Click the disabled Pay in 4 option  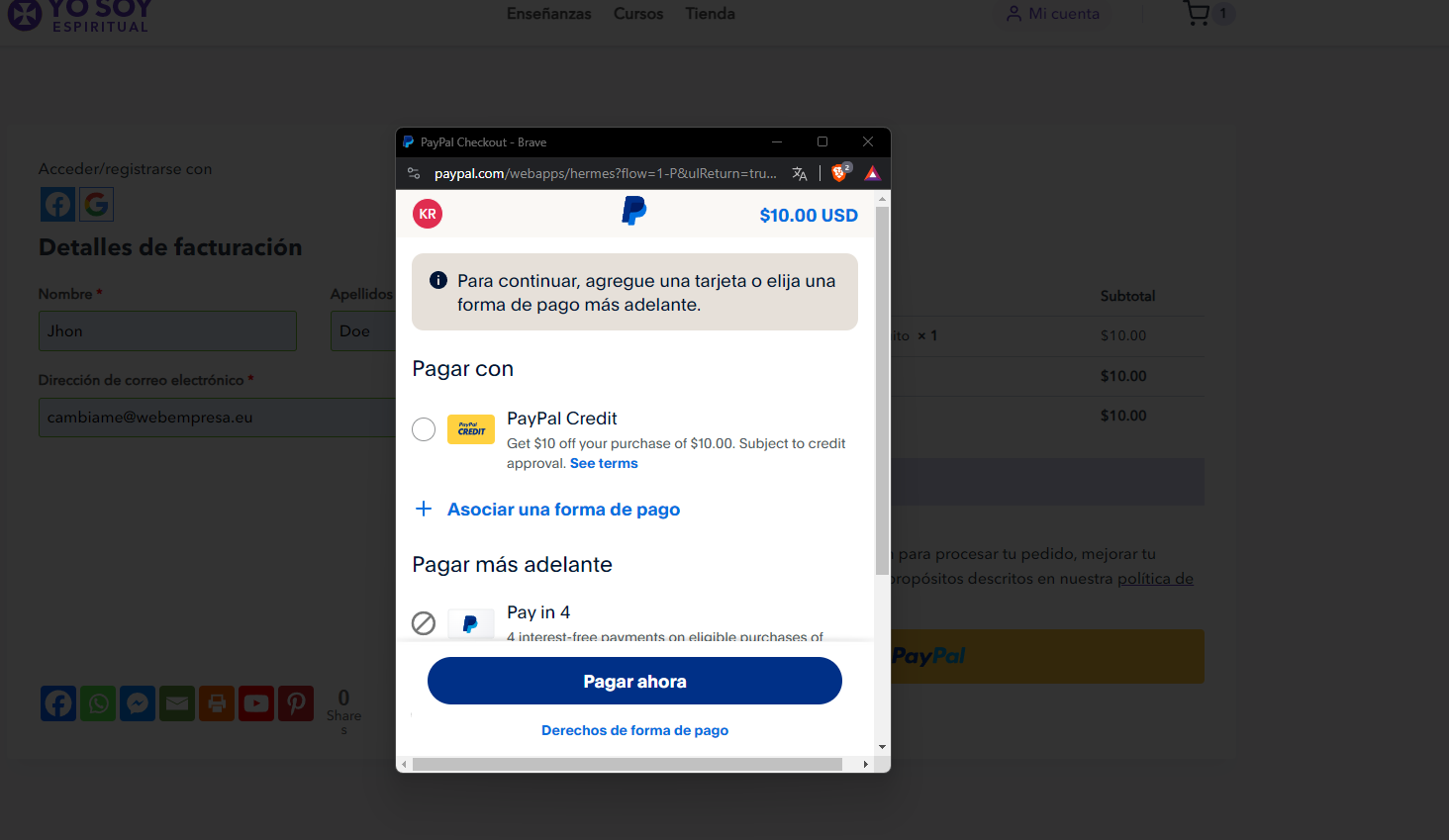pos(424,623)
